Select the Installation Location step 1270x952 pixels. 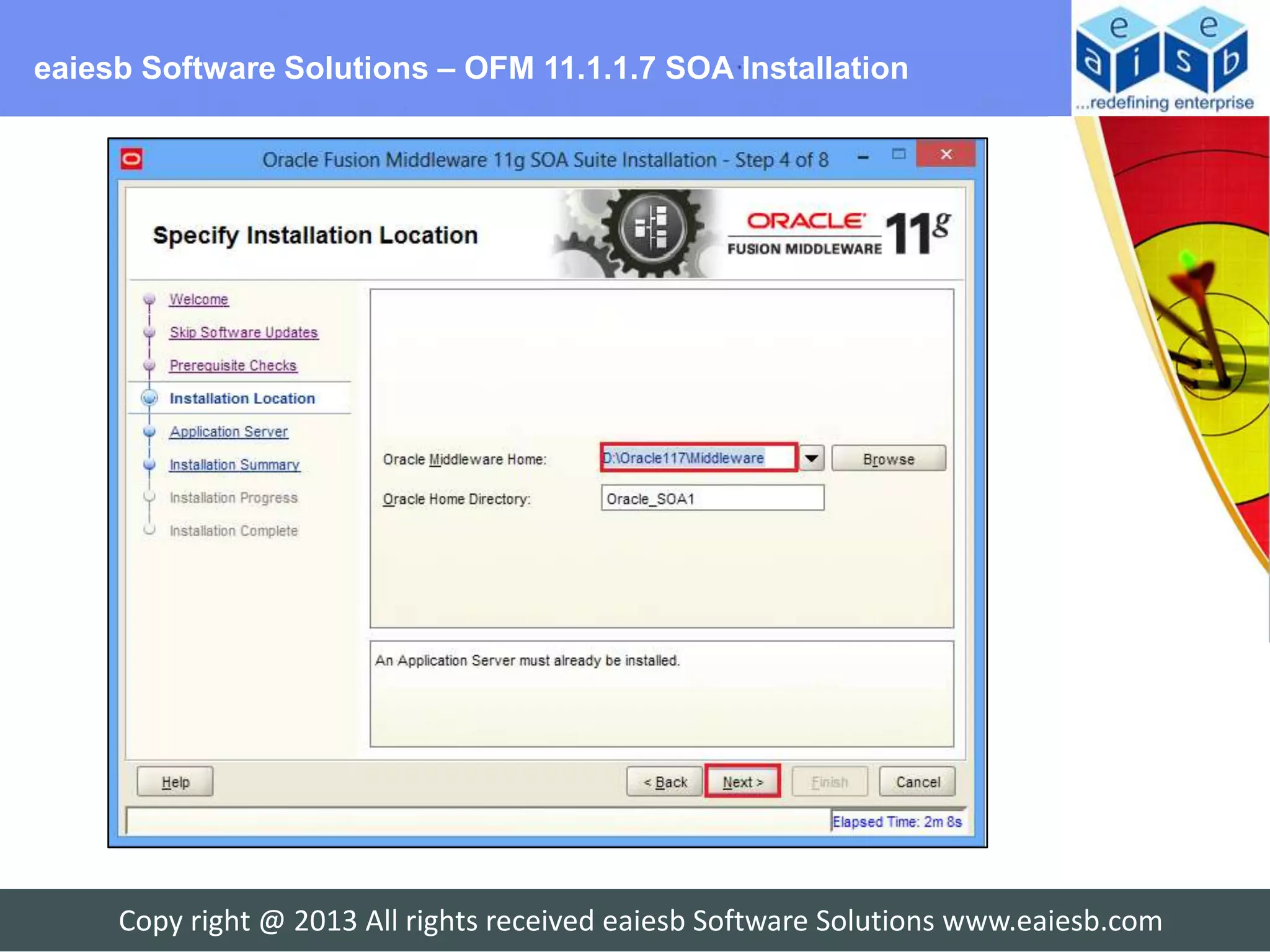pyautogui.click(x=242, y=399)
